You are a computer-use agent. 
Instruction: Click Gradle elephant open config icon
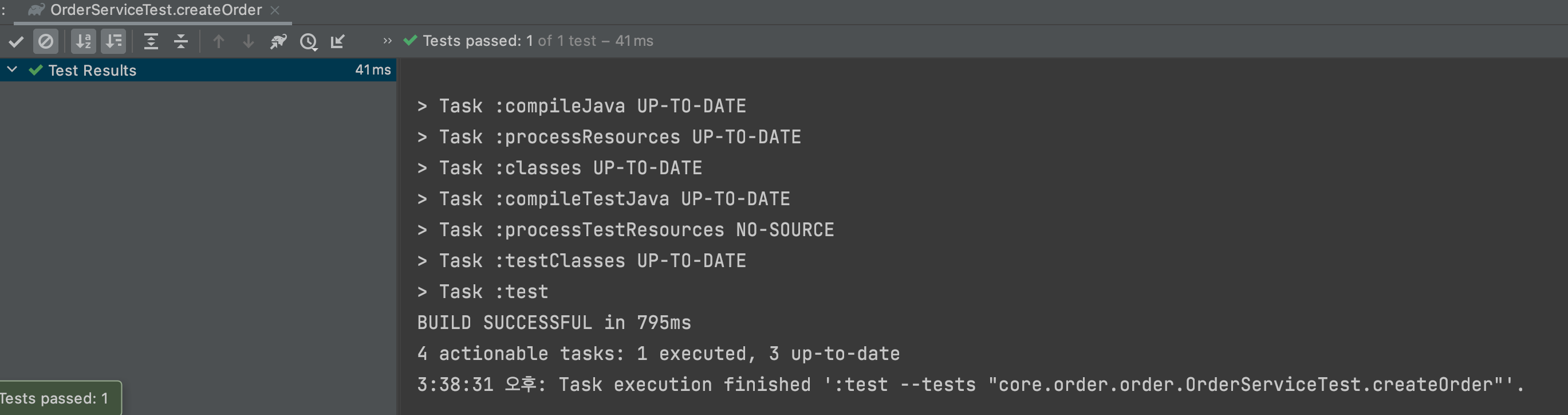278,41
